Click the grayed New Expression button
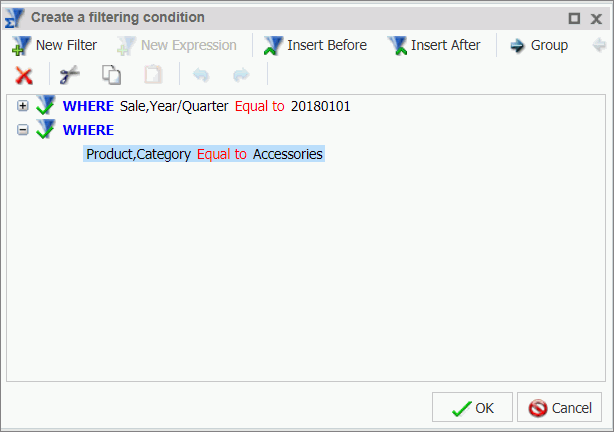The height and width of the screenshot is (432, 614). [x=176, y=45]
